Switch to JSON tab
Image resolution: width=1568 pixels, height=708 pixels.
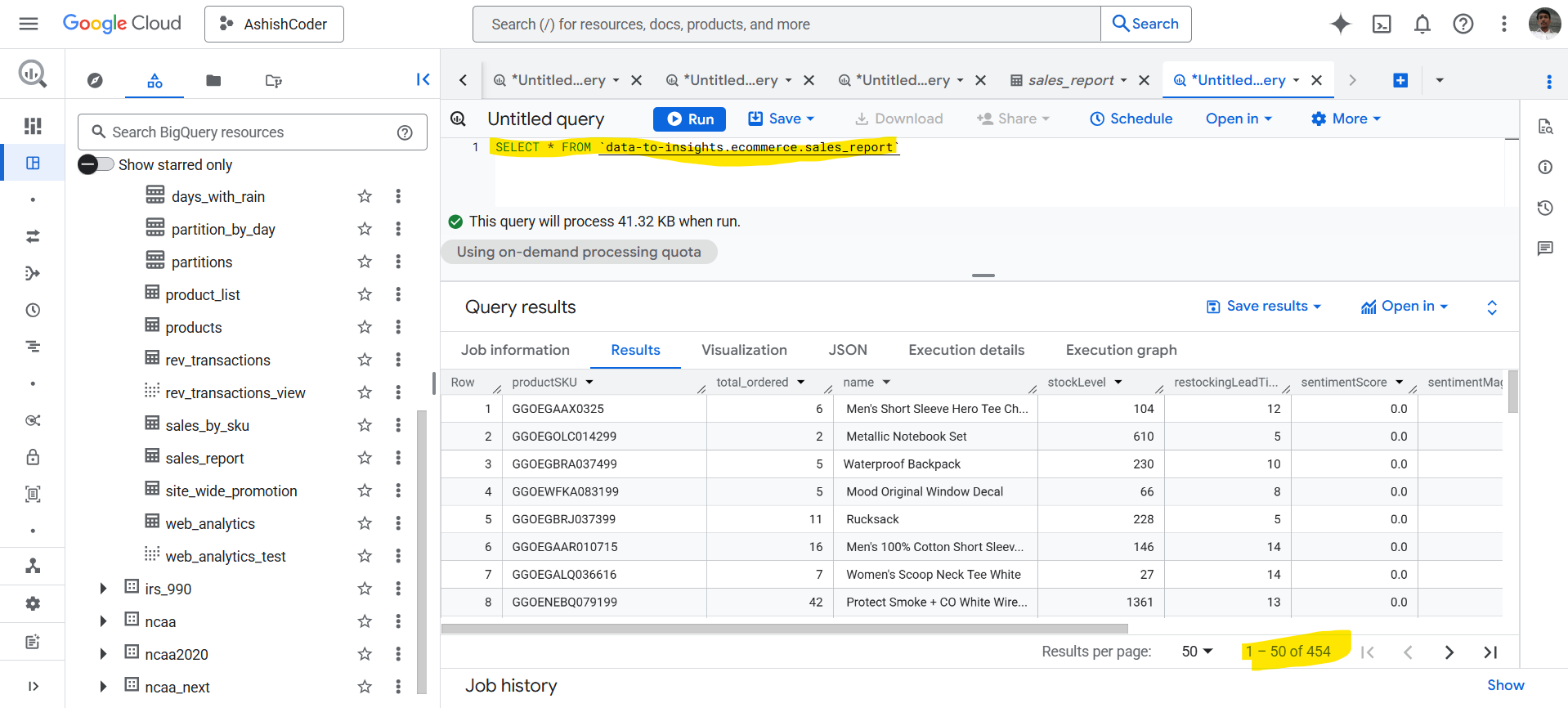[848, 350]
